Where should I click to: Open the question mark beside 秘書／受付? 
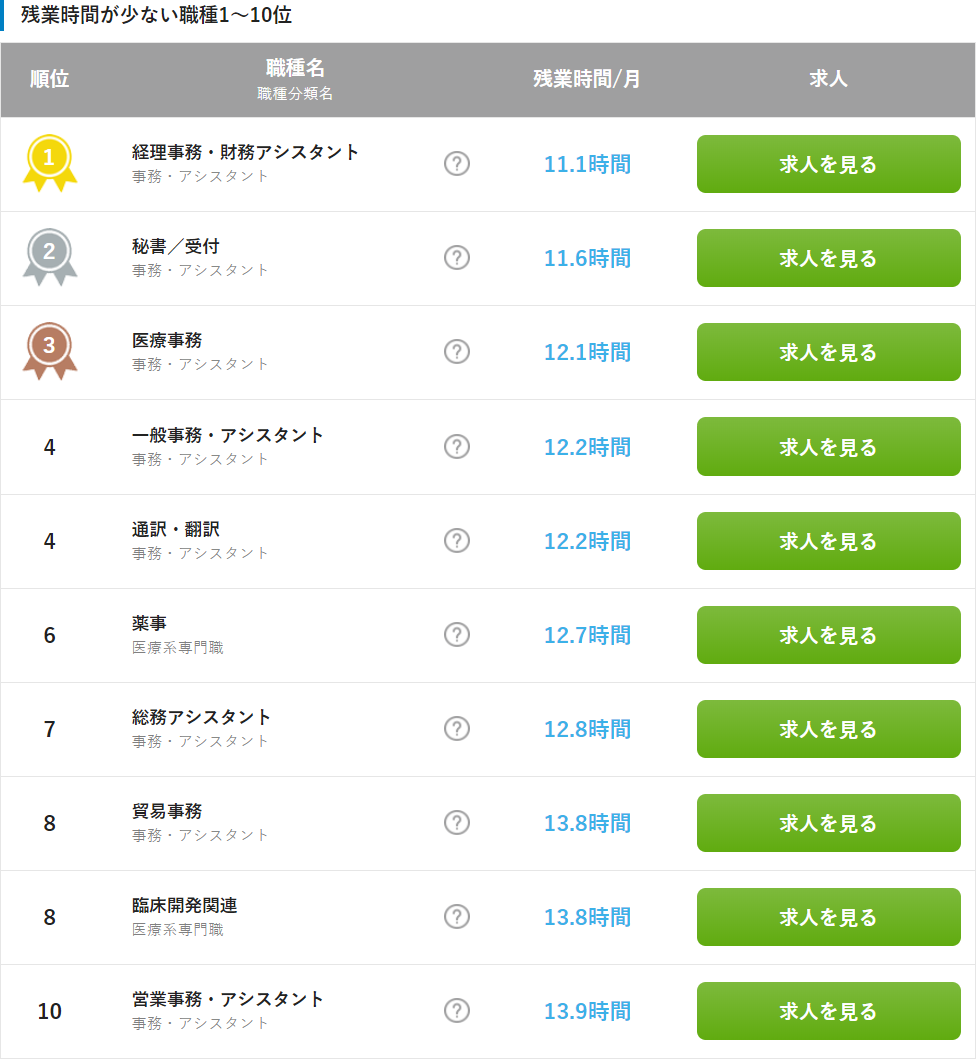tap(457, 257)
